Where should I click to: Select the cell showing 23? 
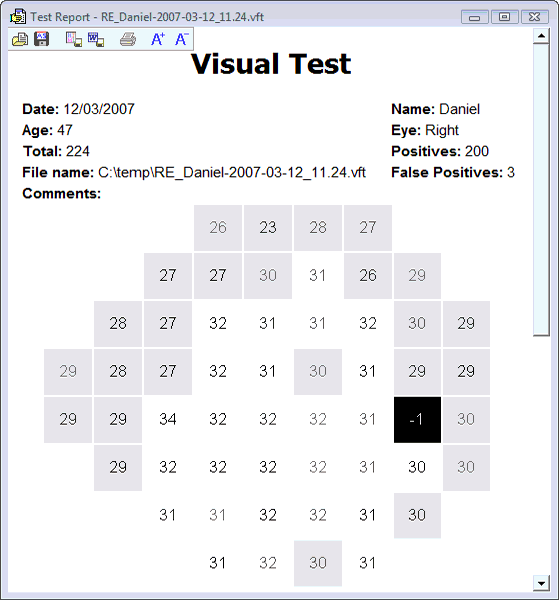268,228
